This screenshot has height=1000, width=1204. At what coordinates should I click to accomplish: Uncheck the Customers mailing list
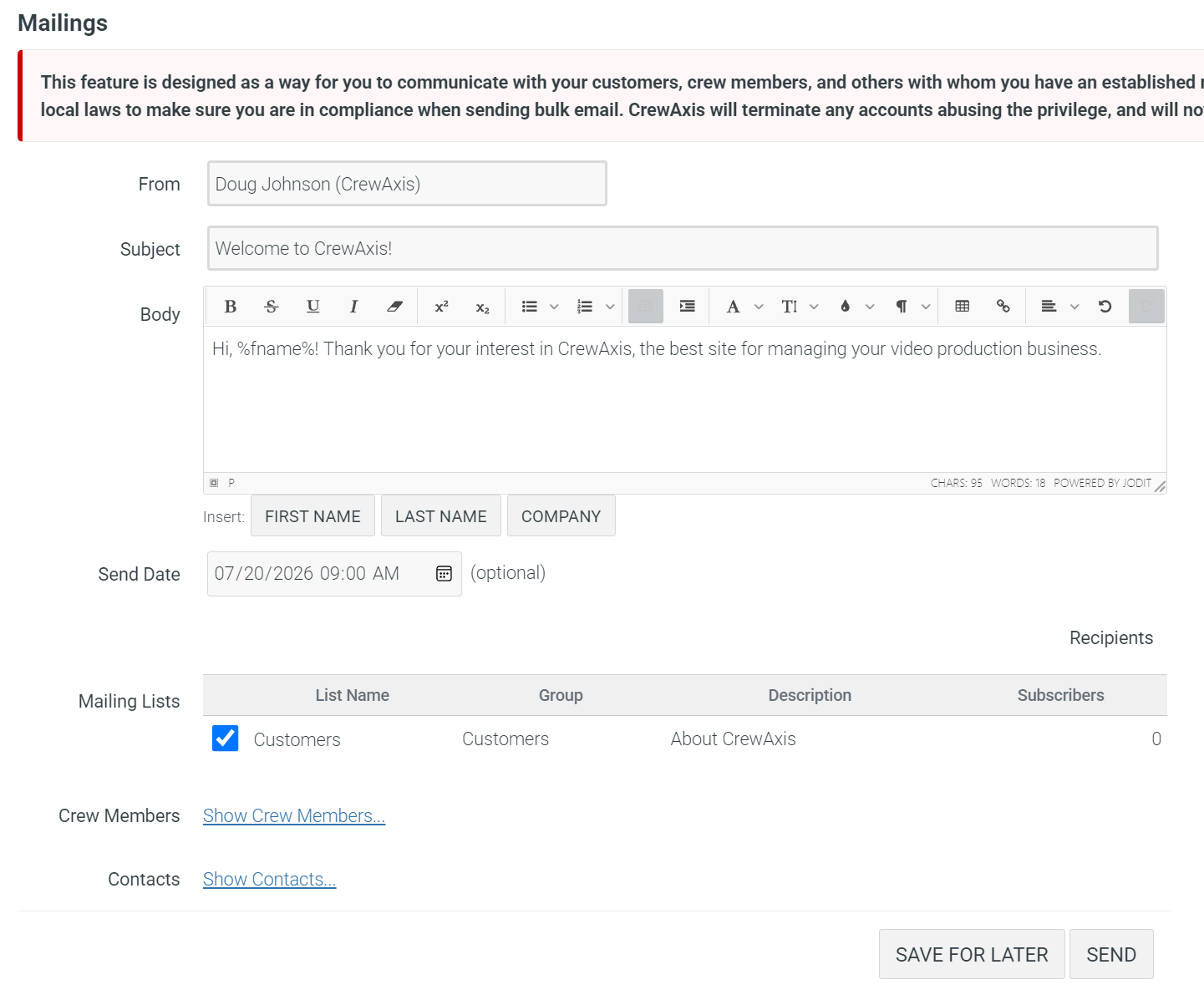(226, 739)
